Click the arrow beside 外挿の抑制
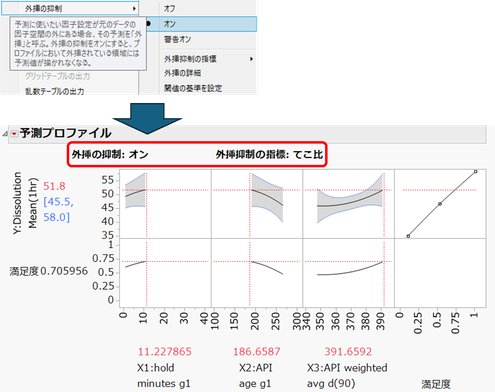This screenshot has width=495, height=392. pyautogui.click(x=134, y=9)
